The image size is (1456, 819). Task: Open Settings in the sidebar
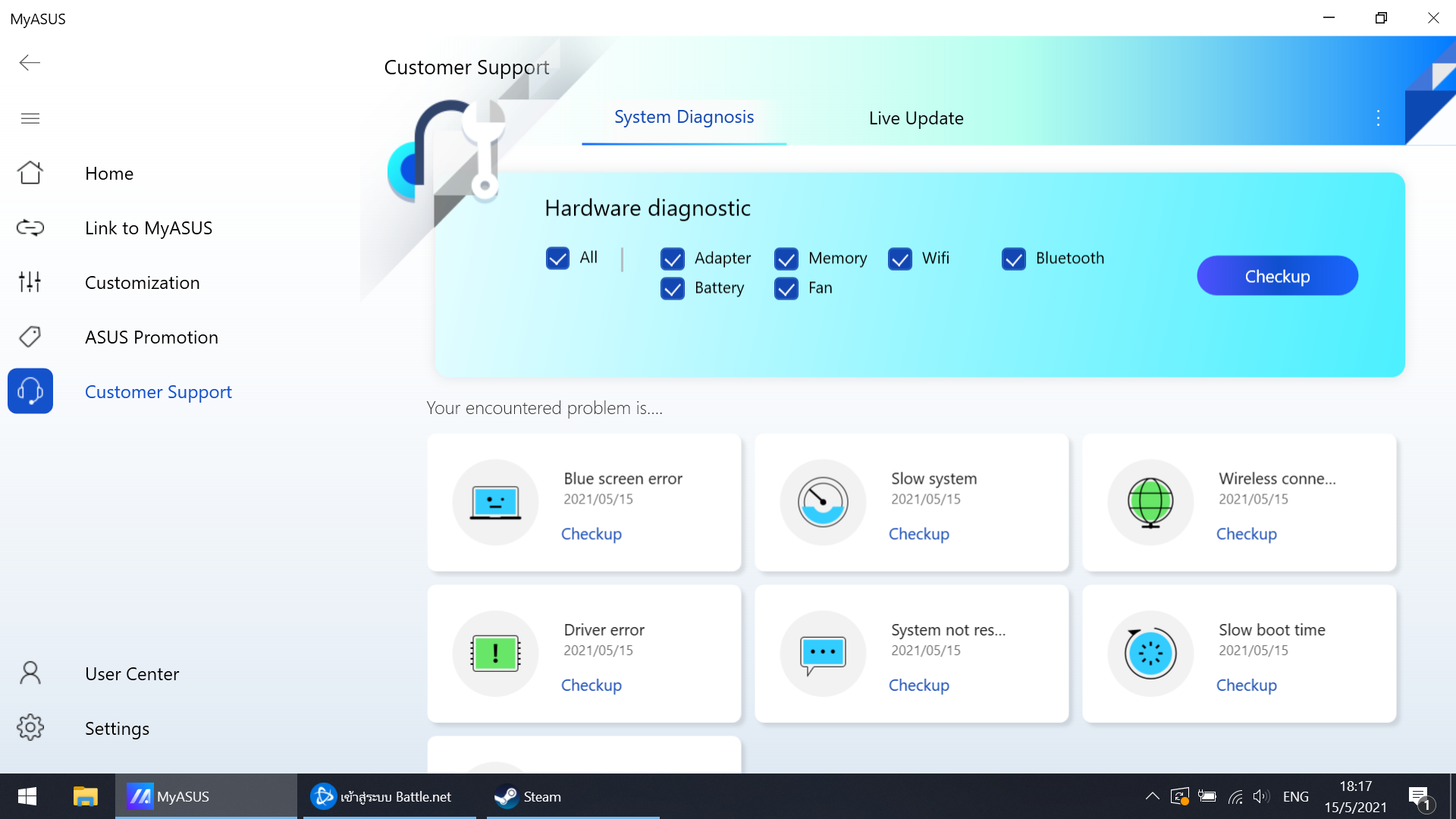pos(117,729)
